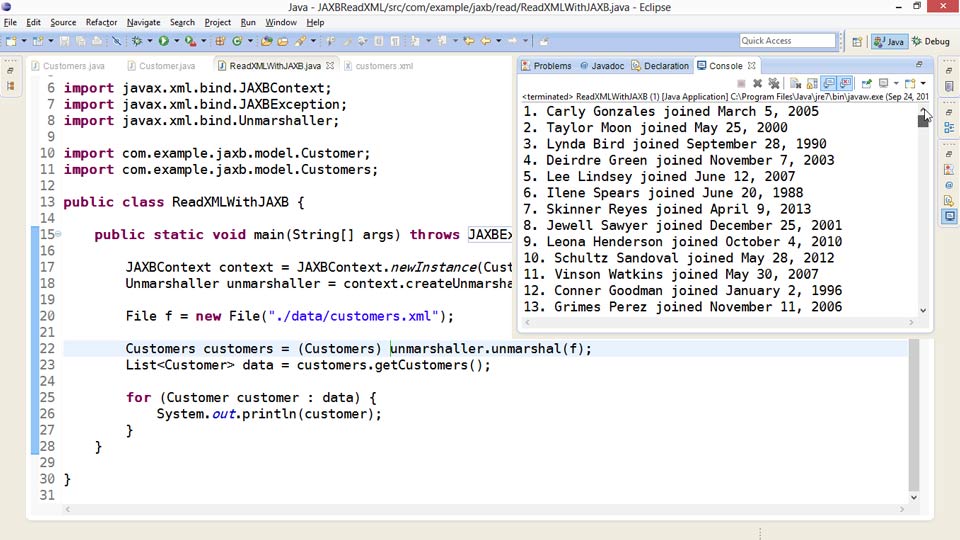
Task: Click the Open Task folder icon
Action: click(283, 41)
